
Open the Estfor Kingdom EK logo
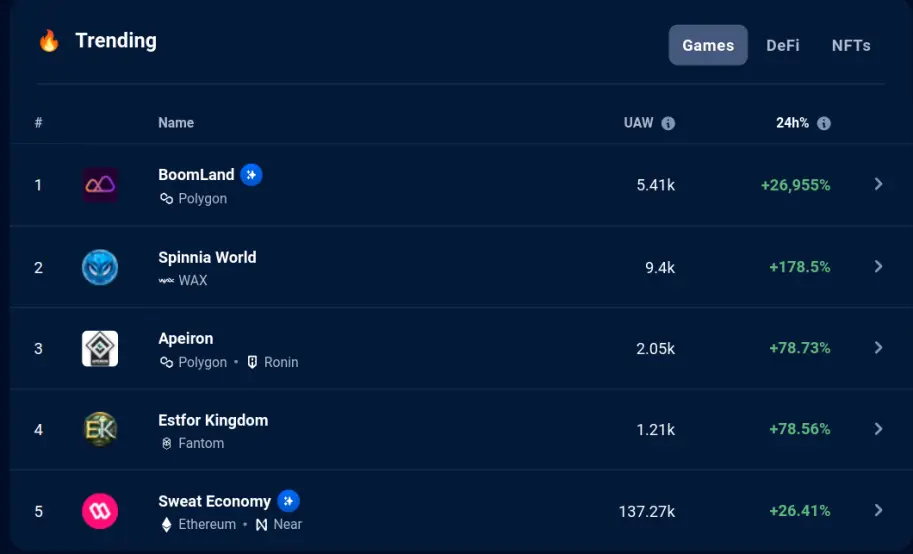coord(100,429)
